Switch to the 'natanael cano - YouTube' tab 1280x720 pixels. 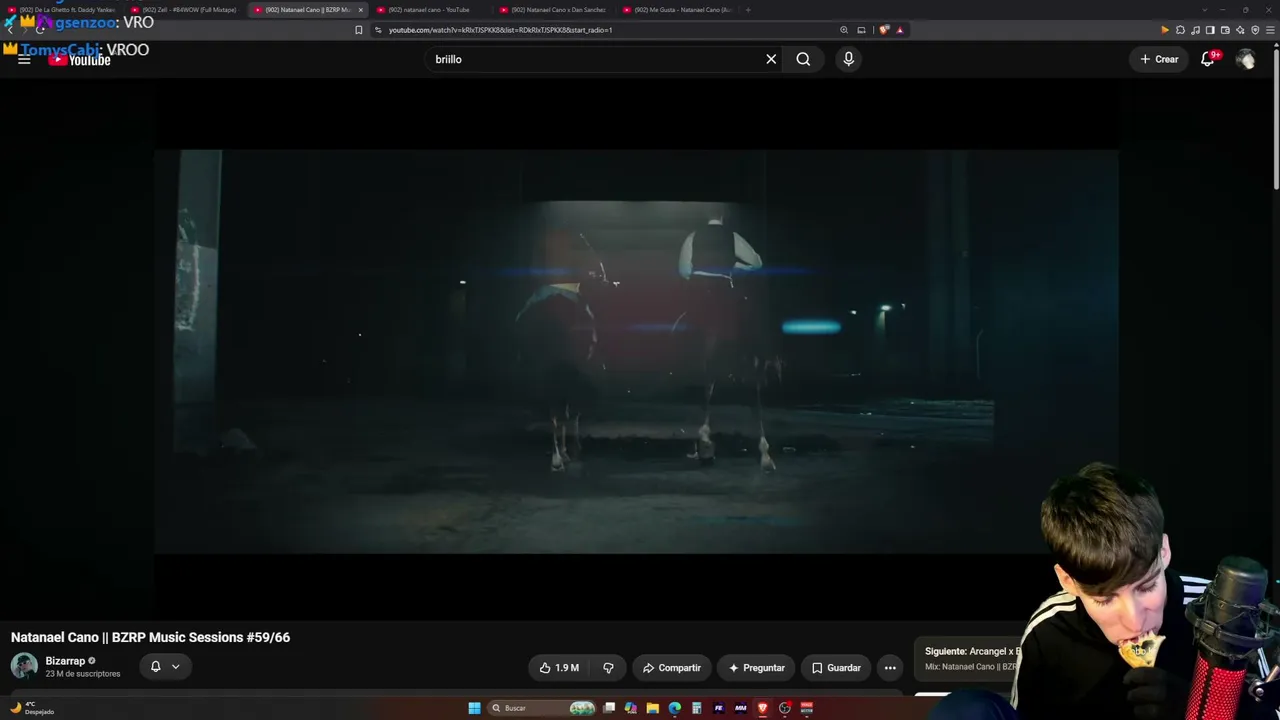(x=428, y=10)
